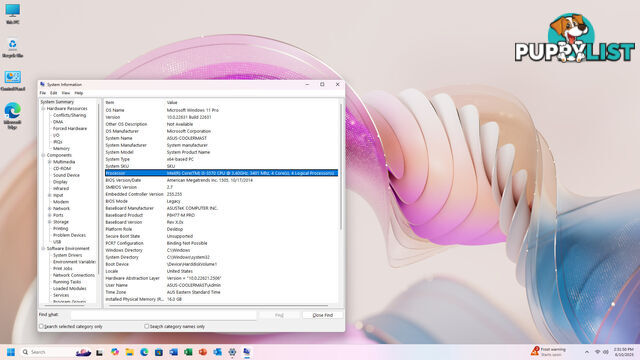Select Forced Hardware tree item
Viewport: 640px width, 360px height.
click(70, 129)
